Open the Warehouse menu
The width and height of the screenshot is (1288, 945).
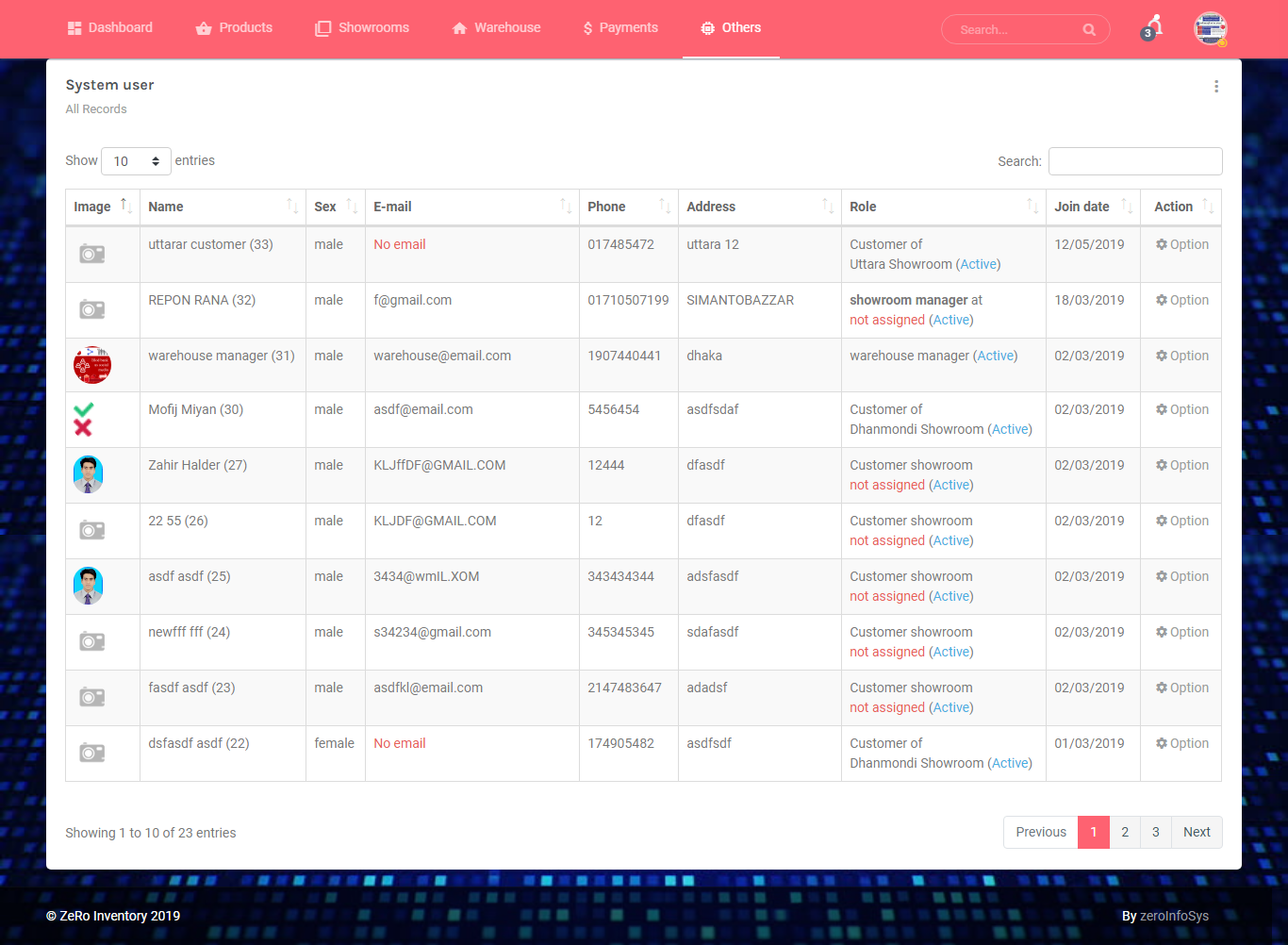pos(496,28)
